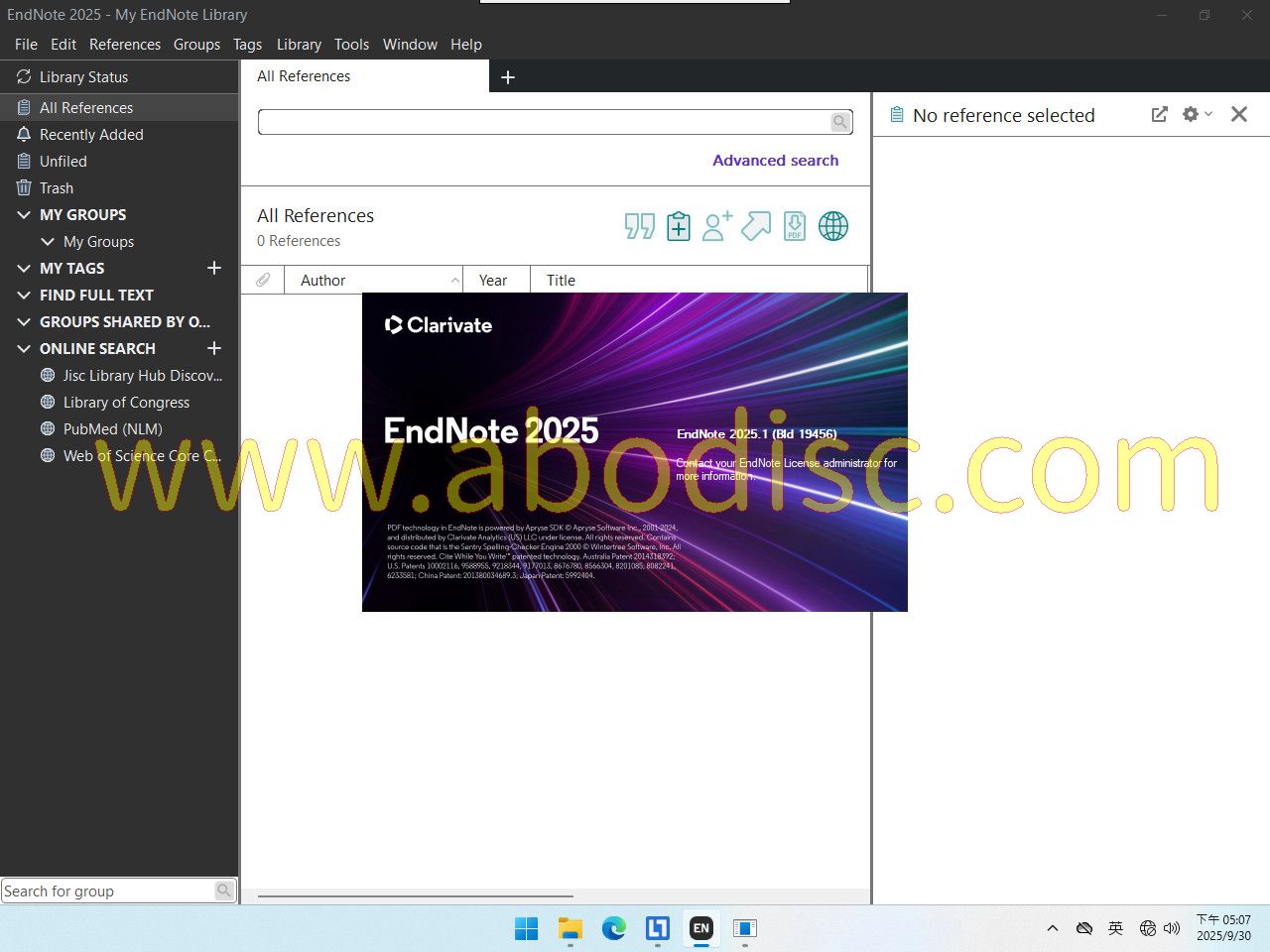
Task: Open Microsoft Edge from the taskbar
Action: click(x=613, y=928)
